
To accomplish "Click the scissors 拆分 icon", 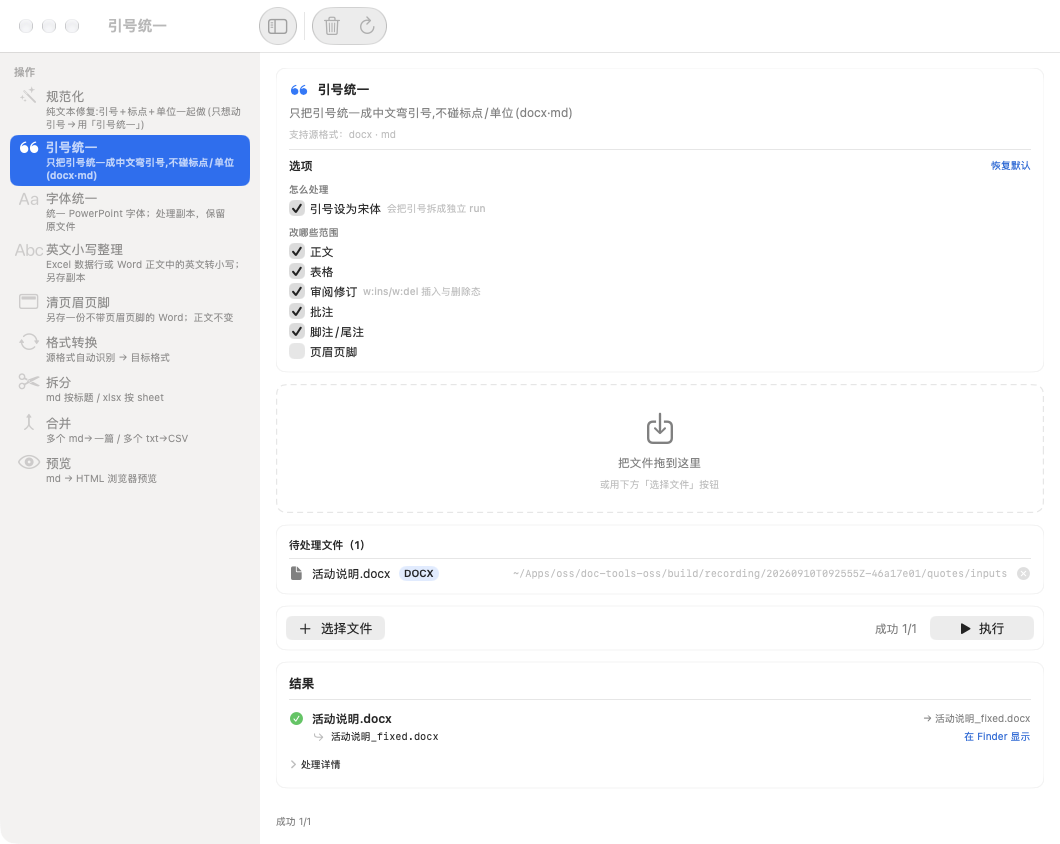I will [28, 382].
